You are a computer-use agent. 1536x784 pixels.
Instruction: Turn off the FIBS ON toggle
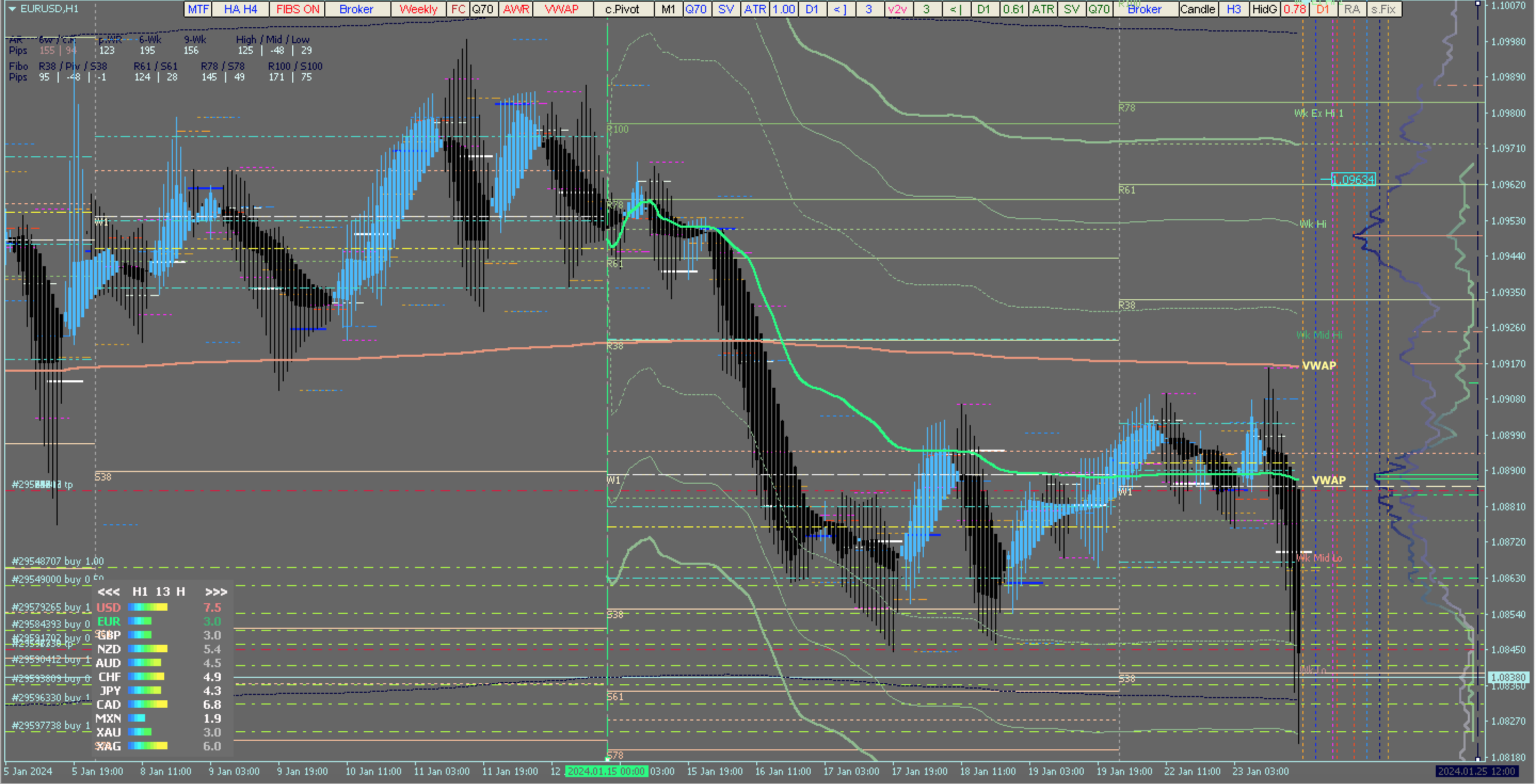coord(297,9)
